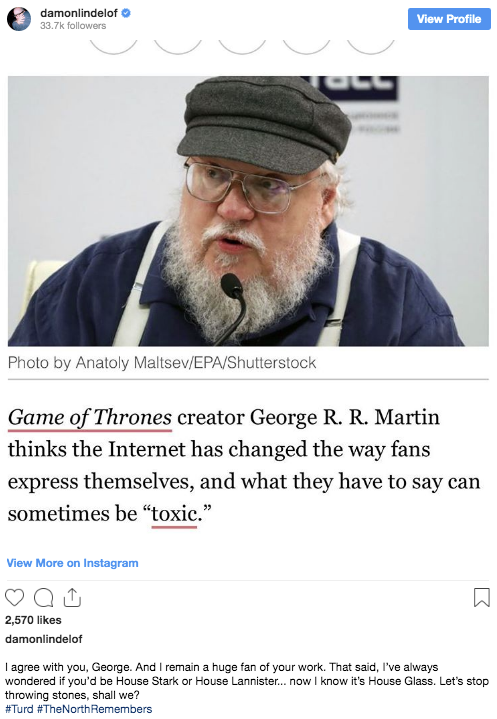Click the caption starting 'I agree with you, George'
Viewport: 497px width, 719px height.
247,681
